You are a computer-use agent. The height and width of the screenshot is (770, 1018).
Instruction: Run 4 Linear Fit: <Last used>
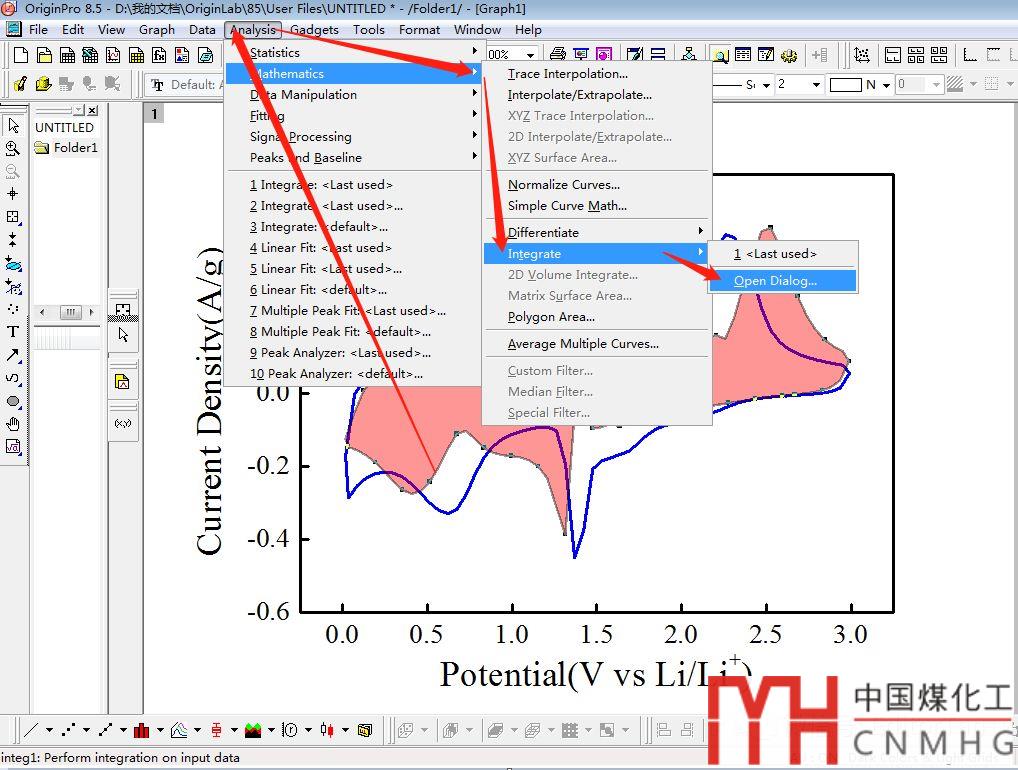pos(320,248)
